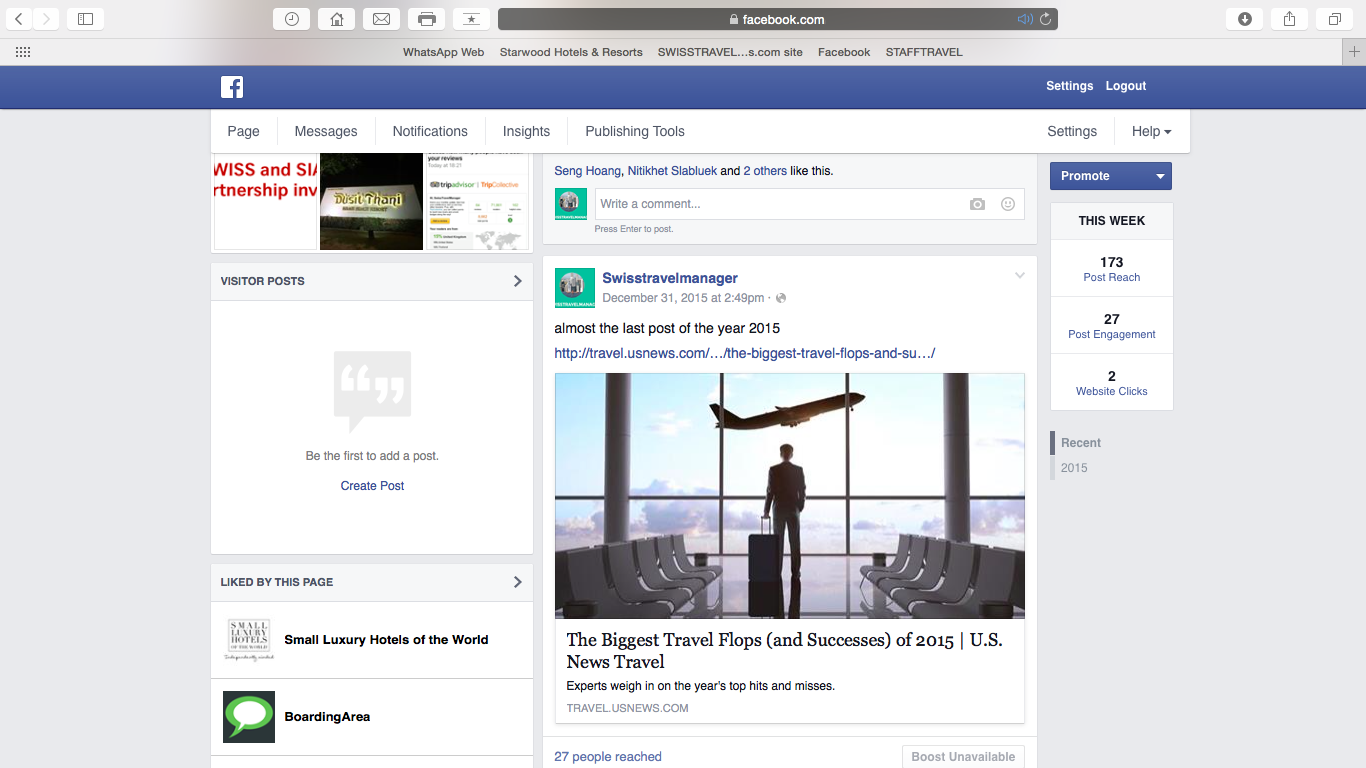Open the Help dropdown menu
The width and height of the screenshot is (1366, 768).
coord(1151,131)
